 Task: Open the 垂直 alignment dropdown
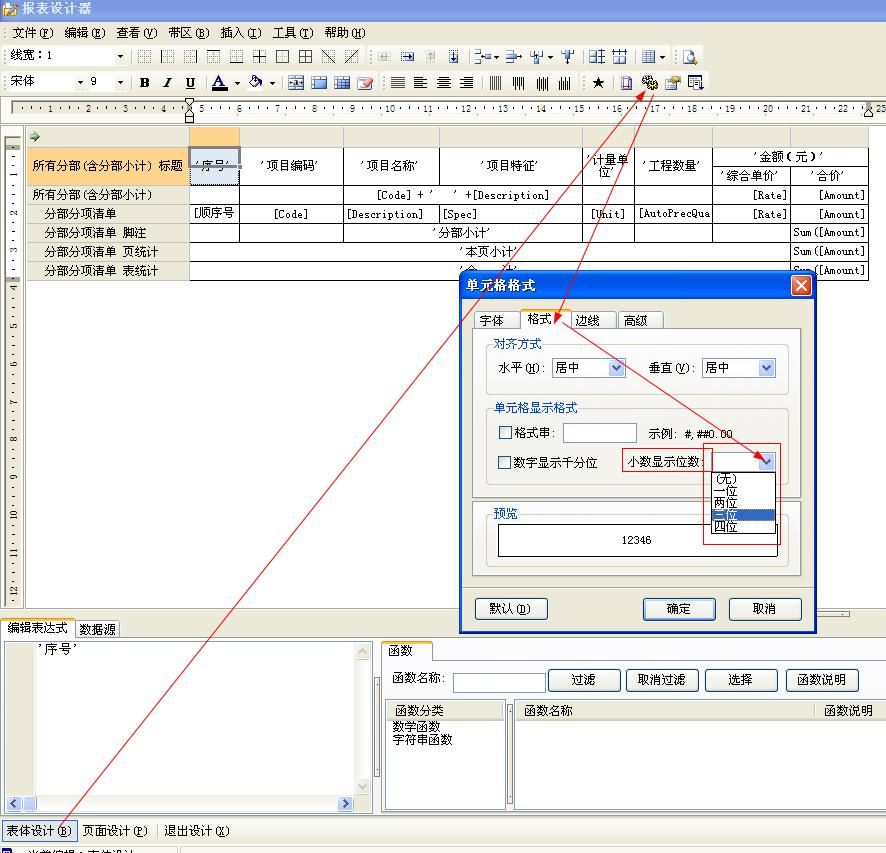(x=766, y=368)
